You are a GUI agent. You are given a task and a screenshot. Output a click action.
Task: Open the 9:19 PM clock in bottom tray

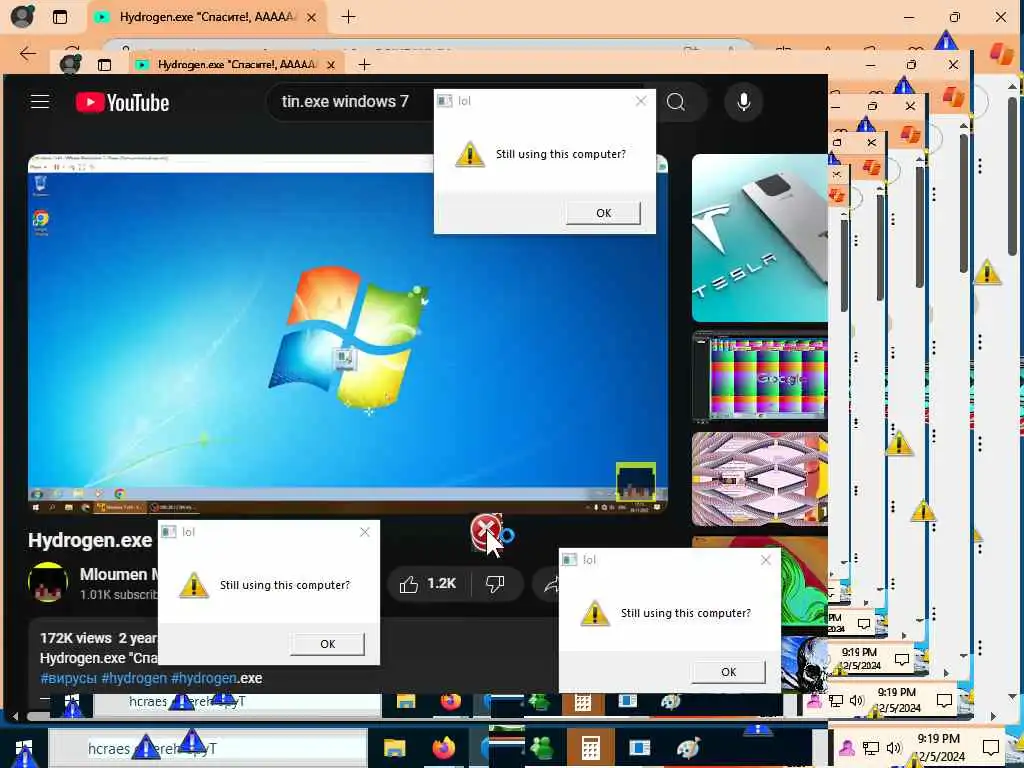coord(938,748)
